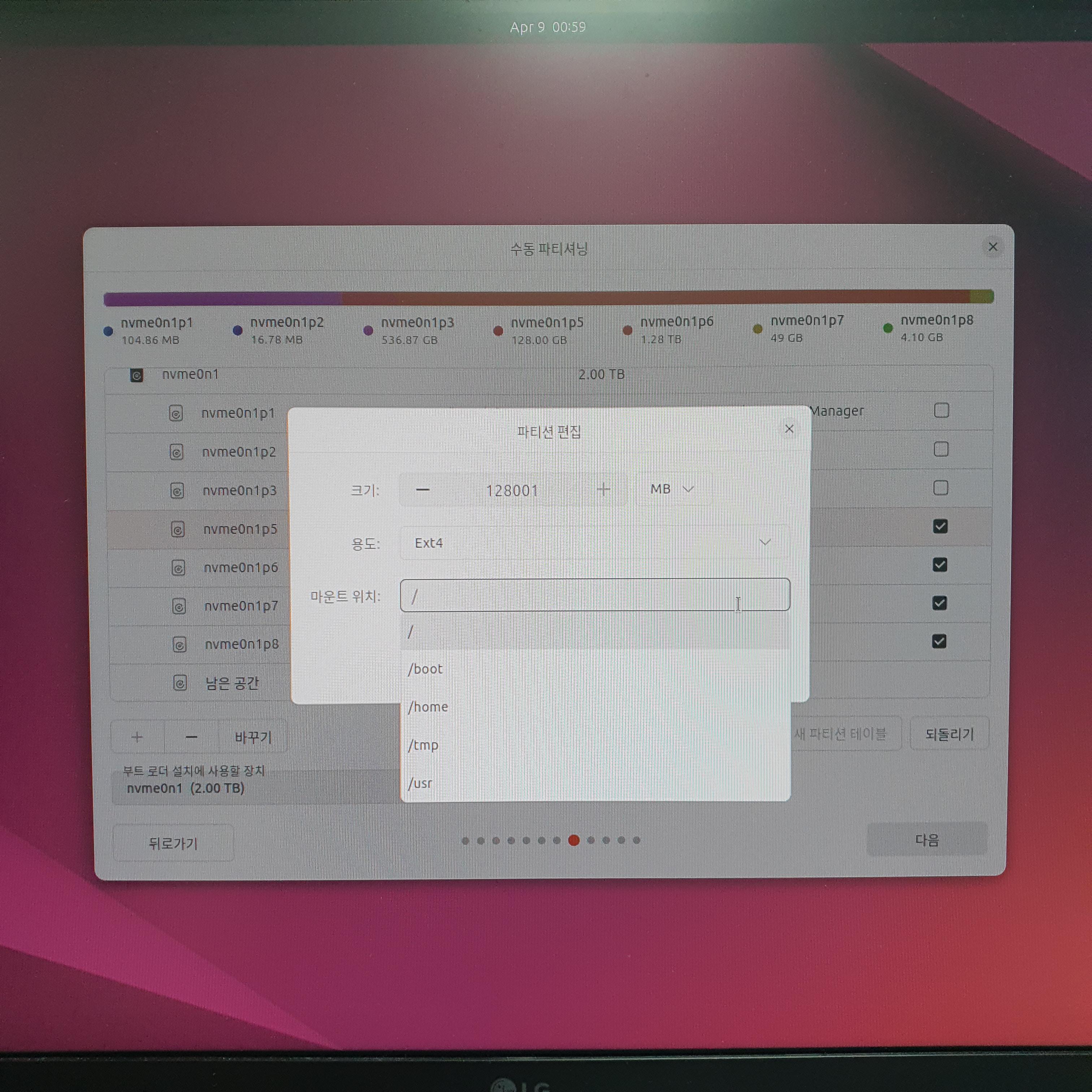This screenshot has height=1092, width=1092.
Task: Select the nvme0n1p3 partition row
Action: [x=198, y=491]
